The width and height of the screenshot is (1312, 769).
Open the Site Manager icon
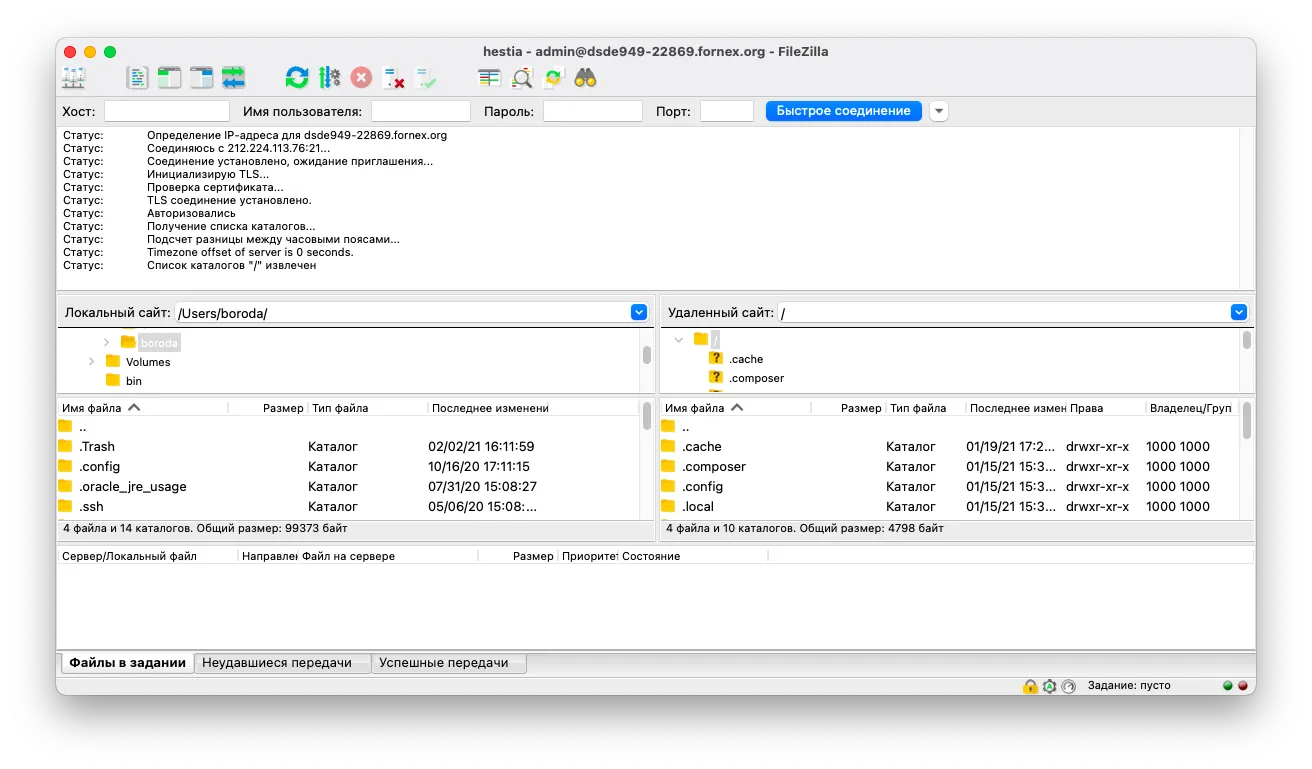[73, 77]
